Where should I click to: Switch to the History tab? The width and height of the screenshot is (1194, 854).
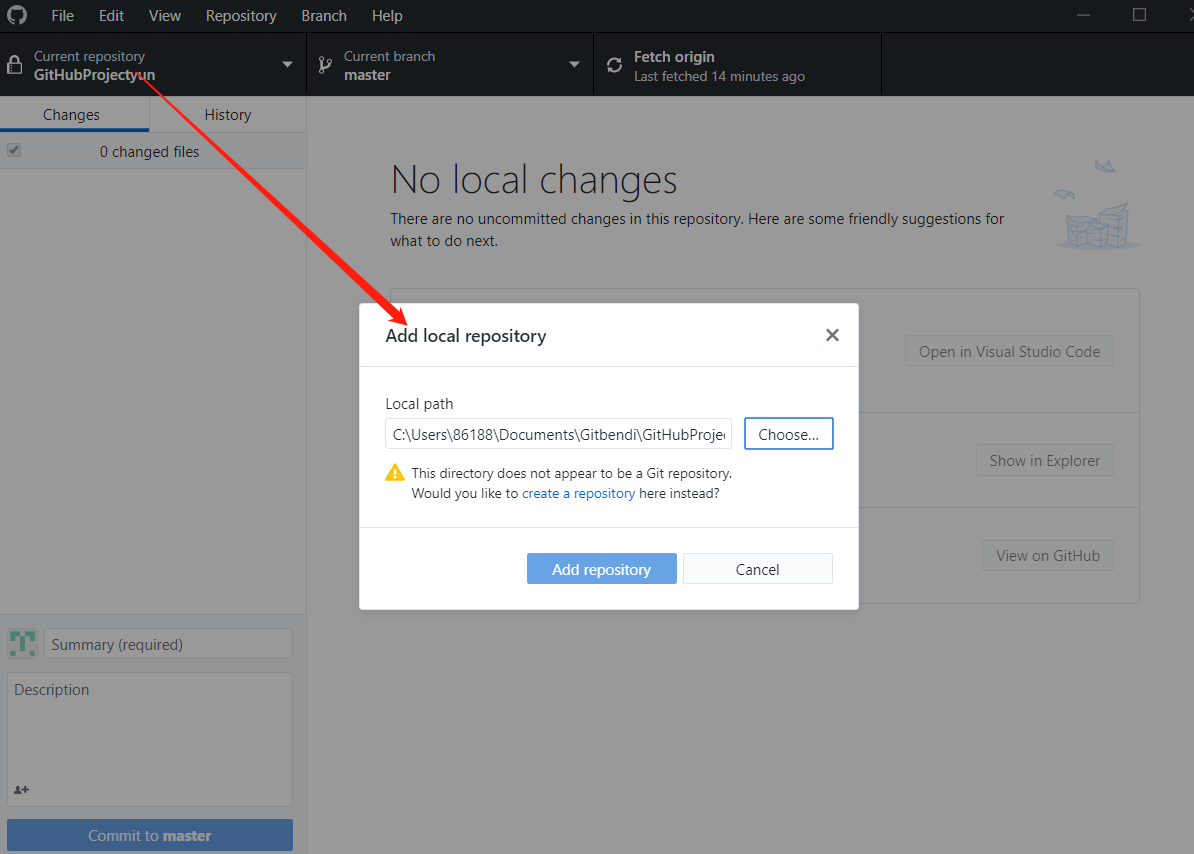(x=228, y=114)
